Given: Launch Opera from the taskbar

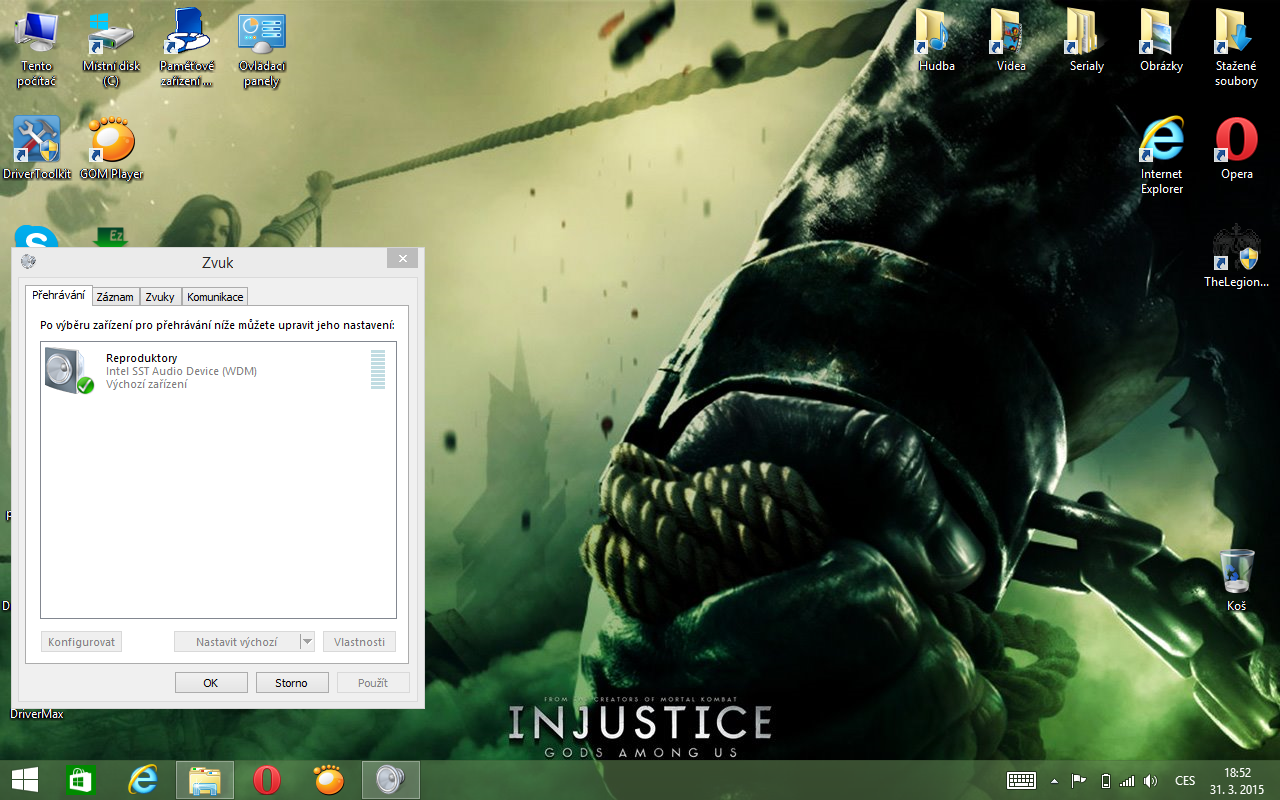Looking at the screenshot, I should (x=267, y=780).
